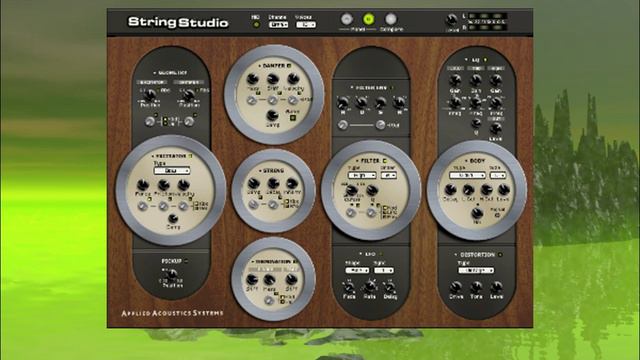Toggle the Pickup module on/off LED

[186, 261]
